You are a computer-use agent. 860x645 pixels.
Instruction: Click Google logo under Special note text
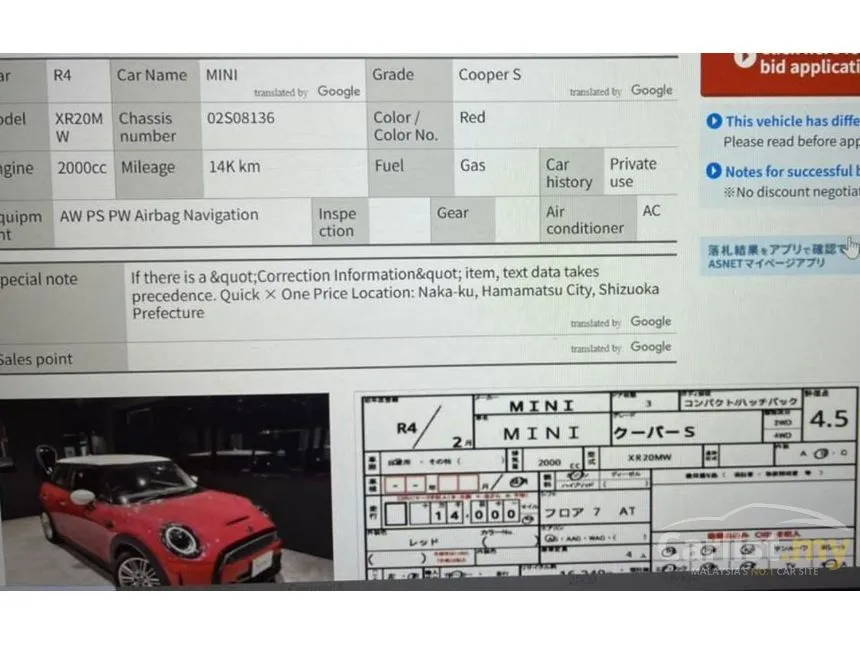pos(650,321)
